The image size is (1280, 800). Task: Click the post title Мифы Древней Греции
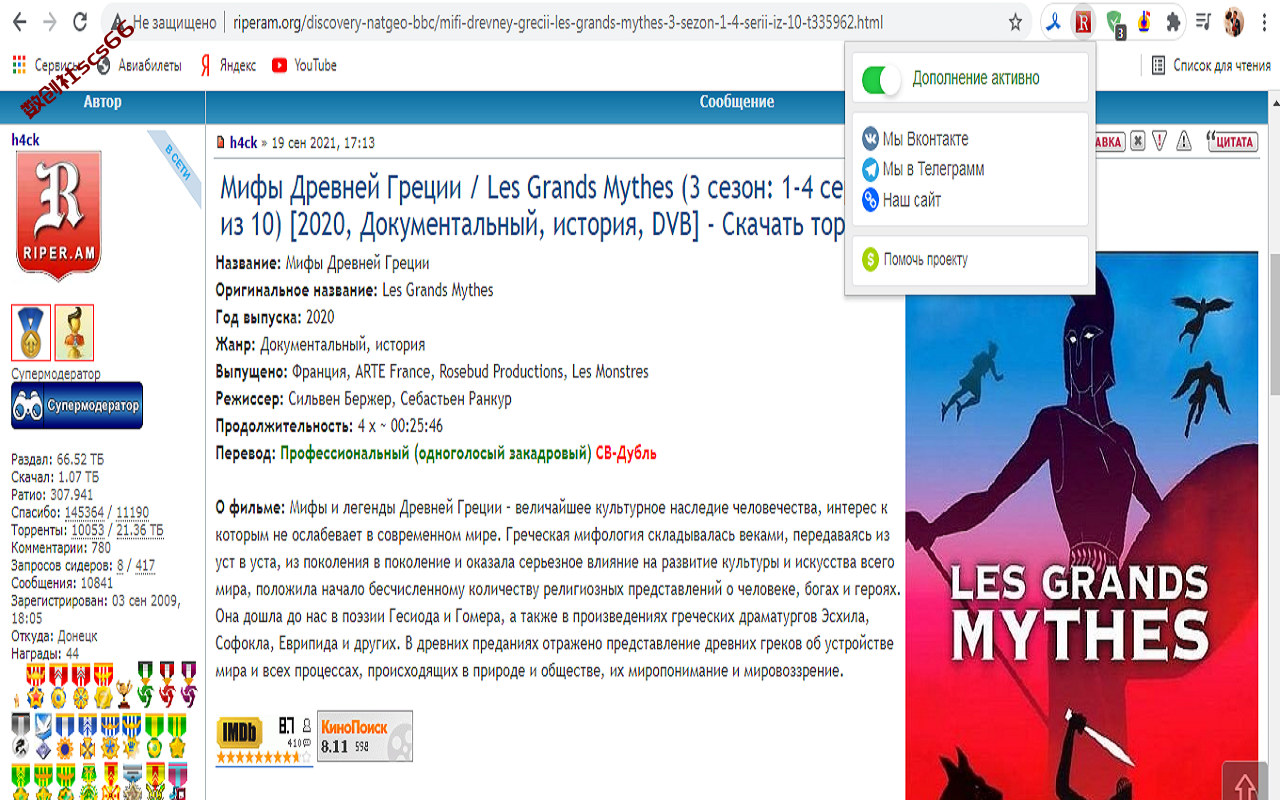coord(532,206)
